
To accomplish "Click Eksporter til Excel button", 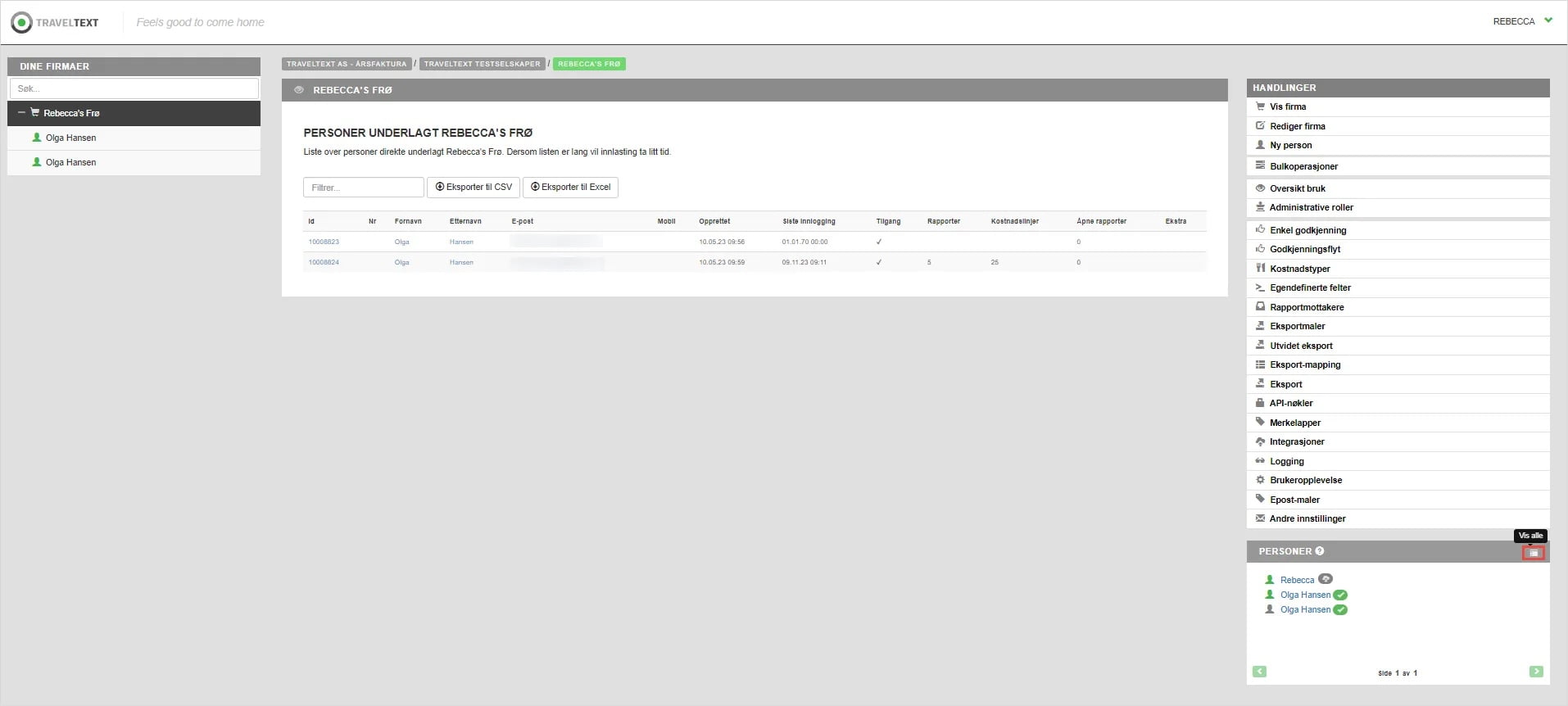I will [570, 188].
